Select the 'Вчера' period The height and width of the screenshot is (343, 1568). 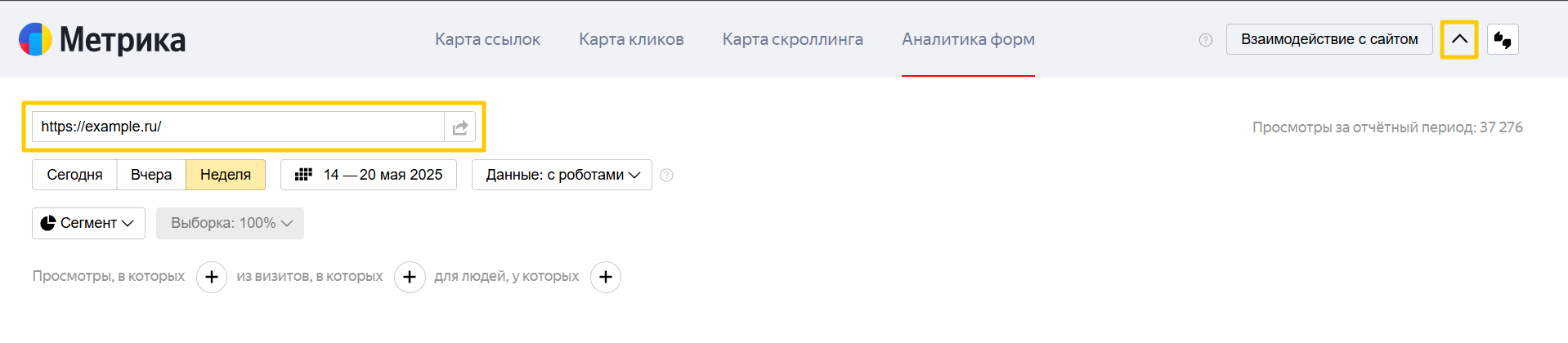pos(151,175)
